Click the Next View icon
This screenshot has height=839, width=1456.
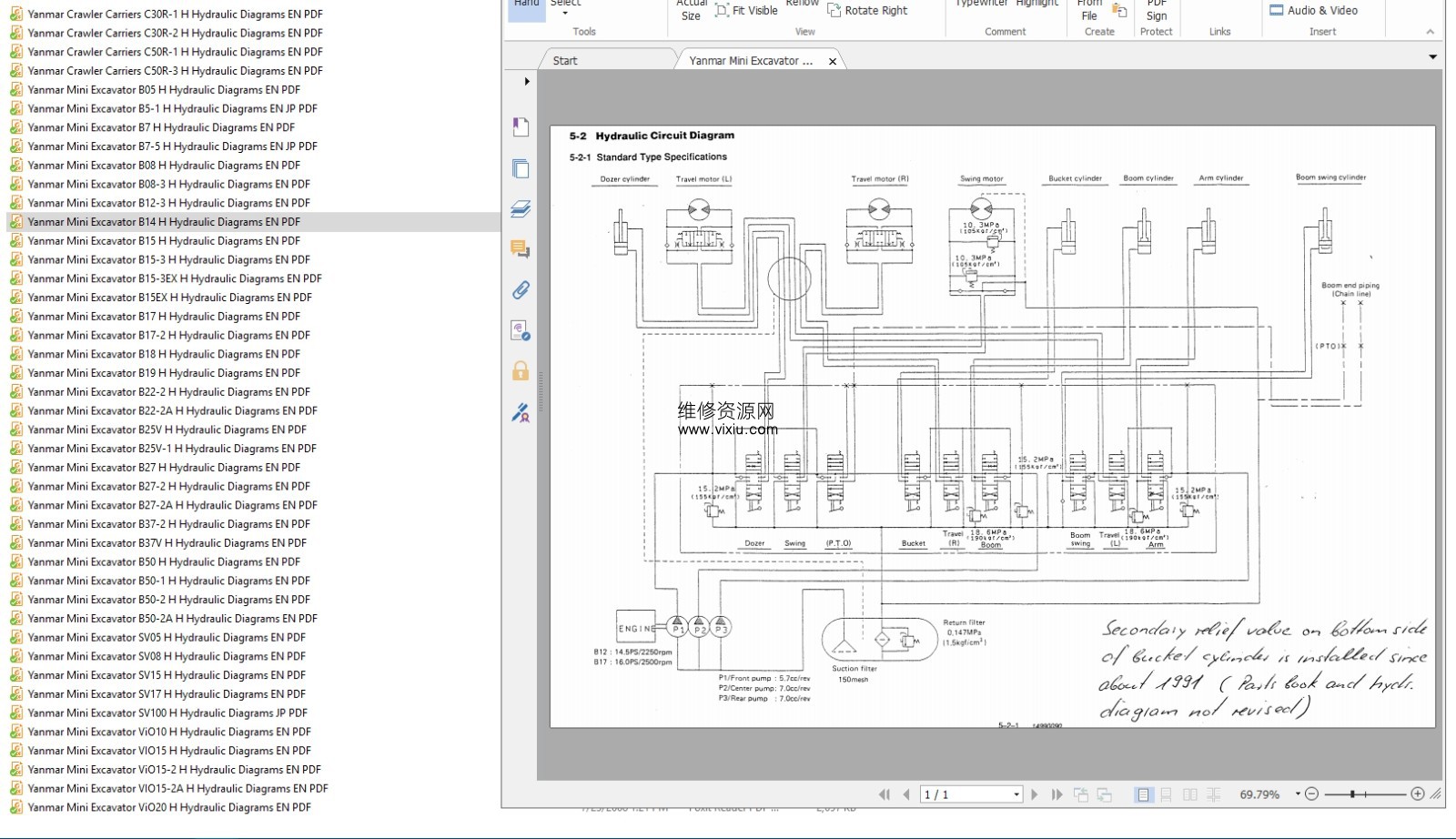point(1104,794)
